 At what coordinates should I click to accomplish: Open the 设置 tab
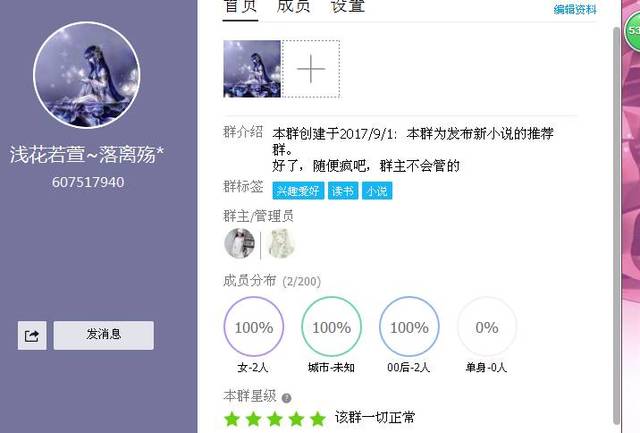click(x=347, y=7)
